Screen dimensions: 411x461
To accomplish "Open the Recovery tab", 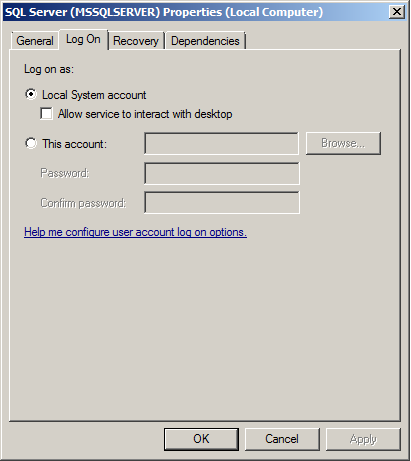I will coord(136,41).
